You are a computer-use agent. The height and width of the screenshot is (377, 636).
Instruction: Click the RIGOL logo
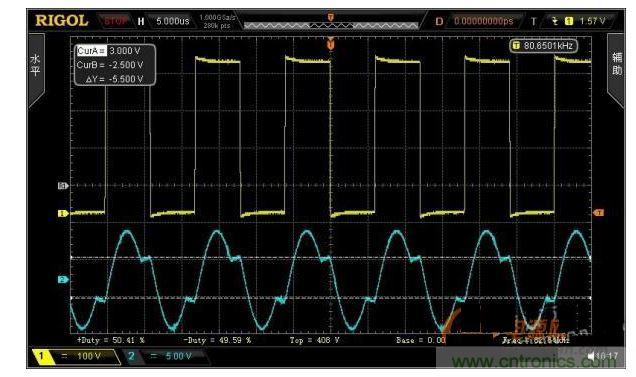(62, 21)
